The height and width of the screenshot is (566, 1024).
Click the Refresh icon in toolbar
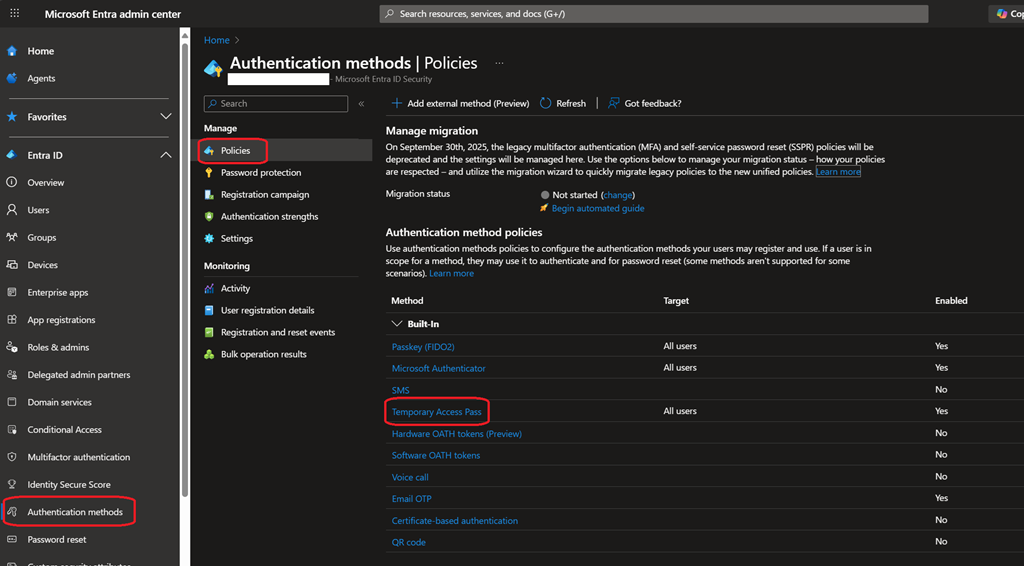pyautogui.click(x=546, y=103)
